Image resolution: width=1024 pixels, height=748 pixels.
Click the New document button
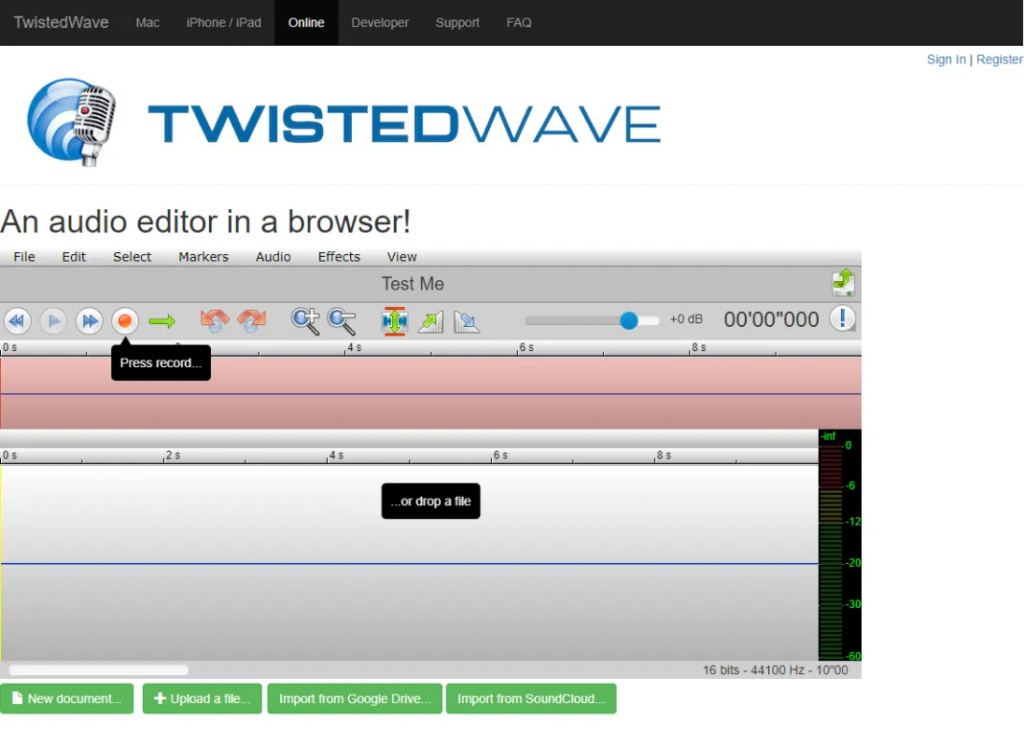pyautogui.click(x=67, y=698)
